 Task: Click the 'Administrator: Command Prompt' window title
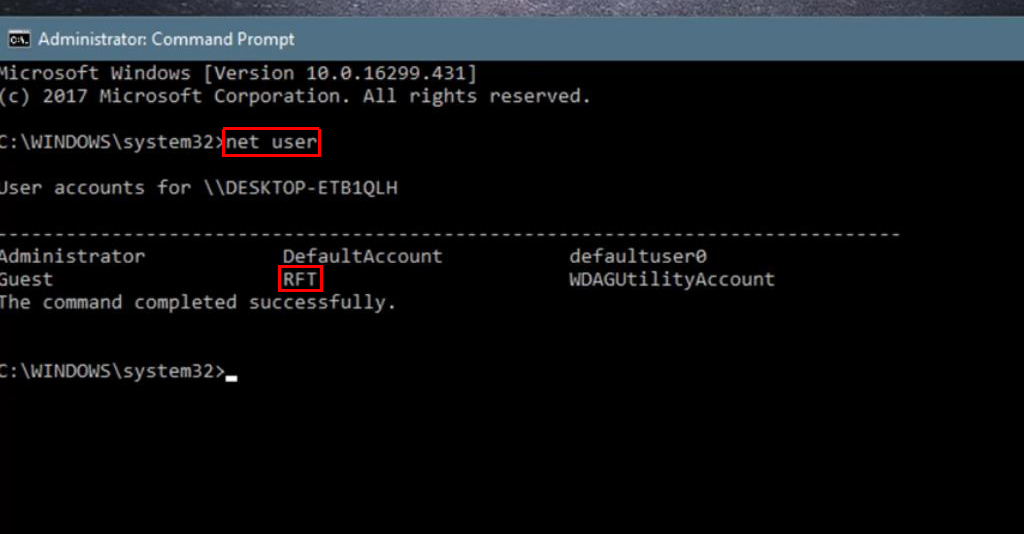click(166, 40)
